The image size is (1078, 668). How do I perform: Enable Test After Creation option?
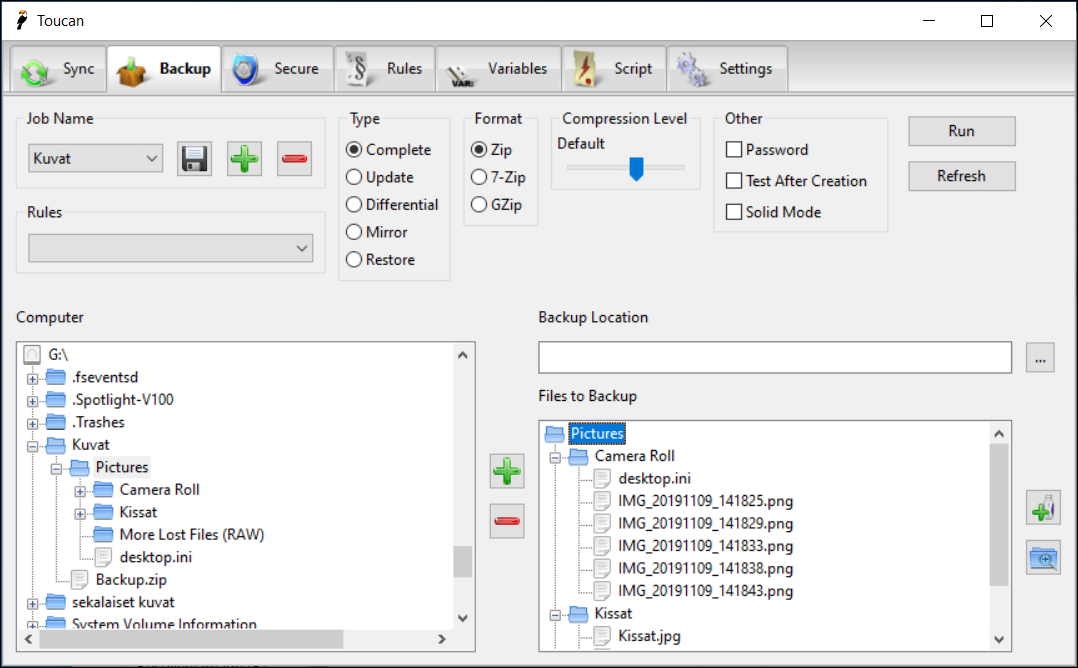(x=734, y=181)
